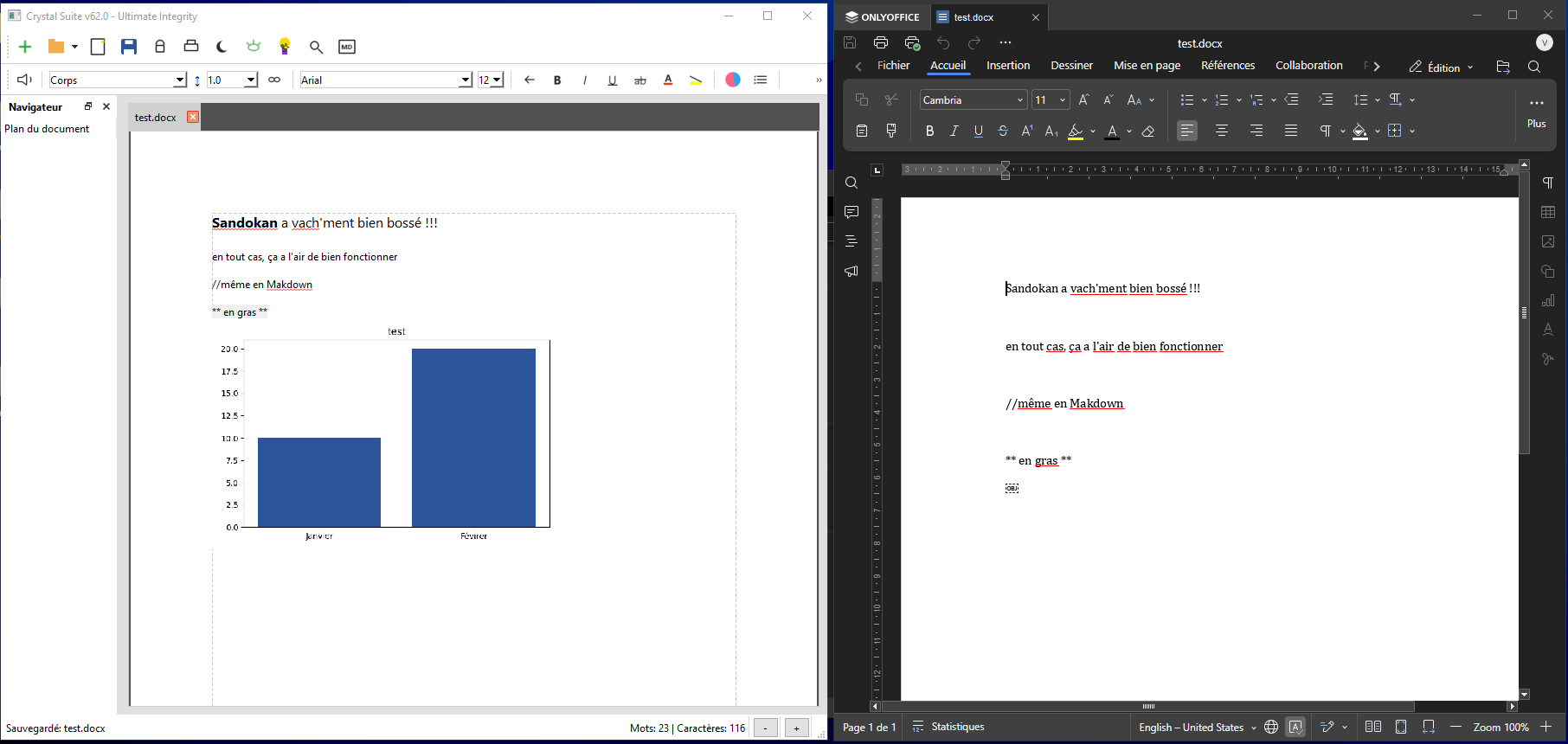Open the Fichier menu in ONLYOFFICE
Screen dimensions: 1568x744
click(x=893, y=66)
